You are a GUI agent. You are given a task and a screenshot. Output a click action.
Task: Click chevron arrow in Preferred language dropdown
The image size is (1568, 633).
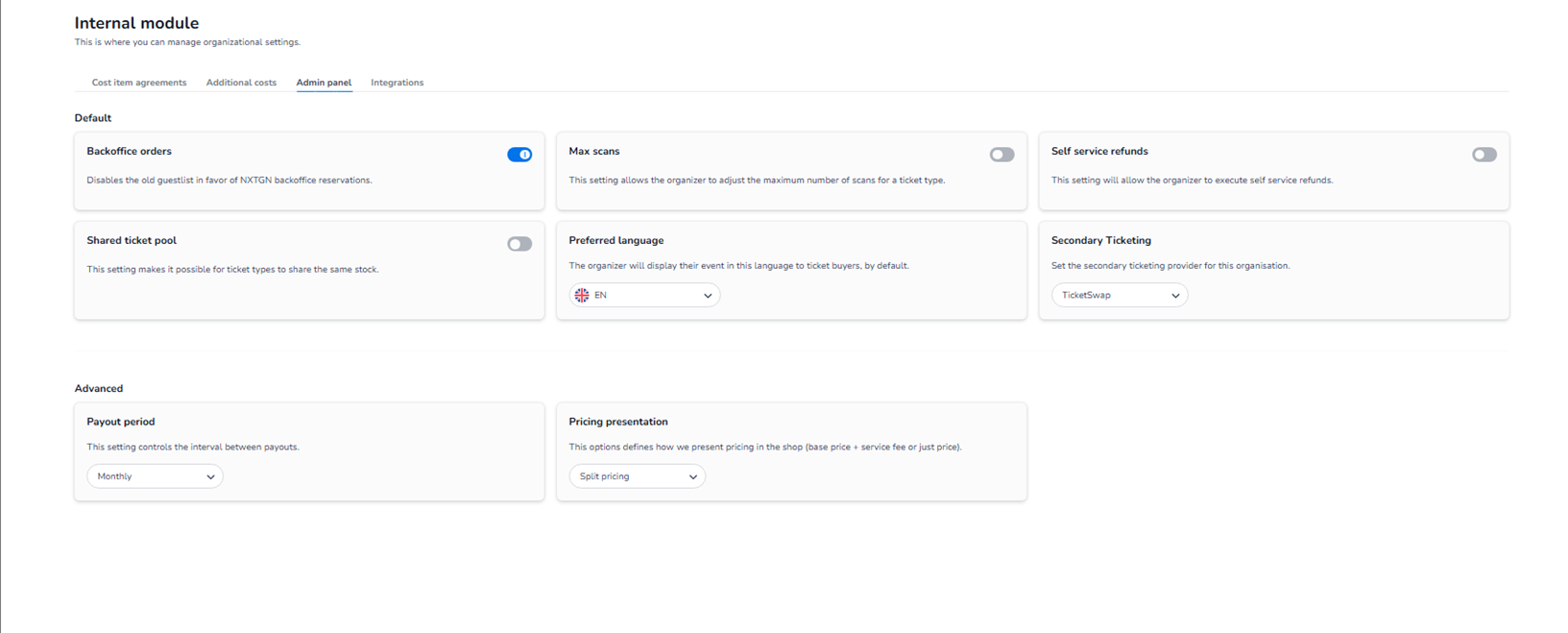click(708, 296)
